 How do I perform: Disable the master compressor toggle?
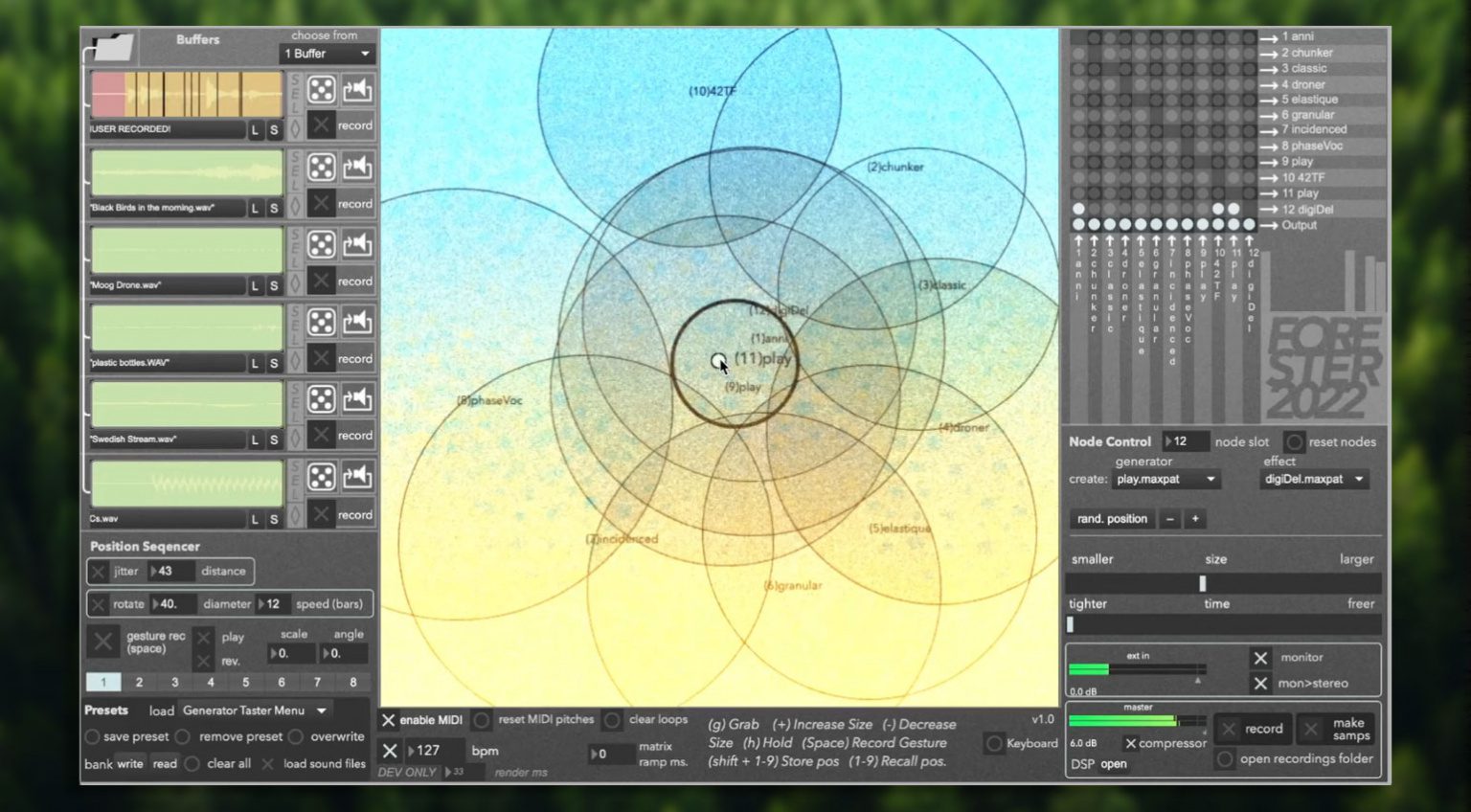[1131, 743]
